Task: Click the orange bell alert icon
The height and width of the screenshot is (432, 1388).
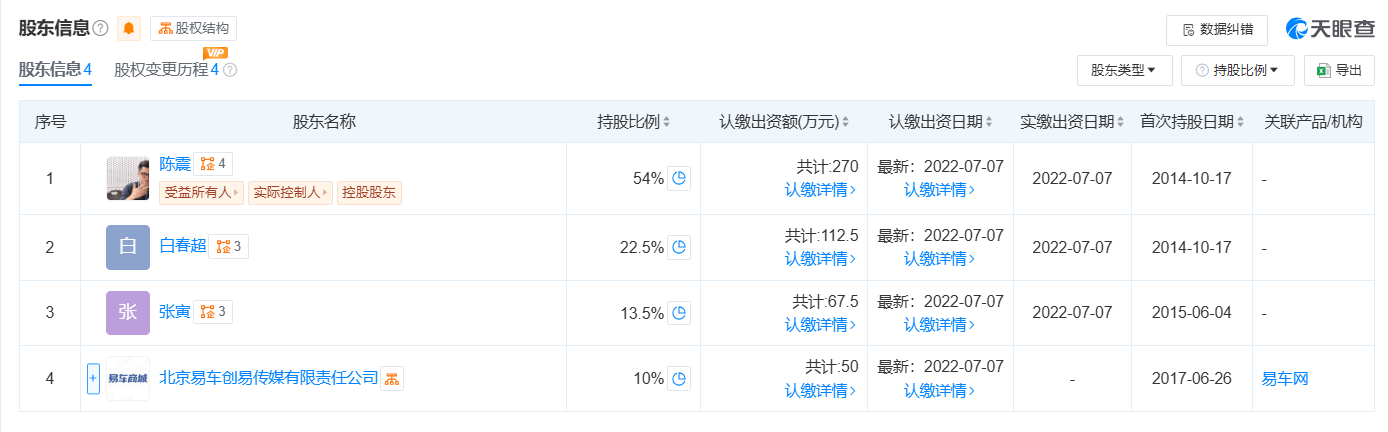Action: click(x=129, y=29)
